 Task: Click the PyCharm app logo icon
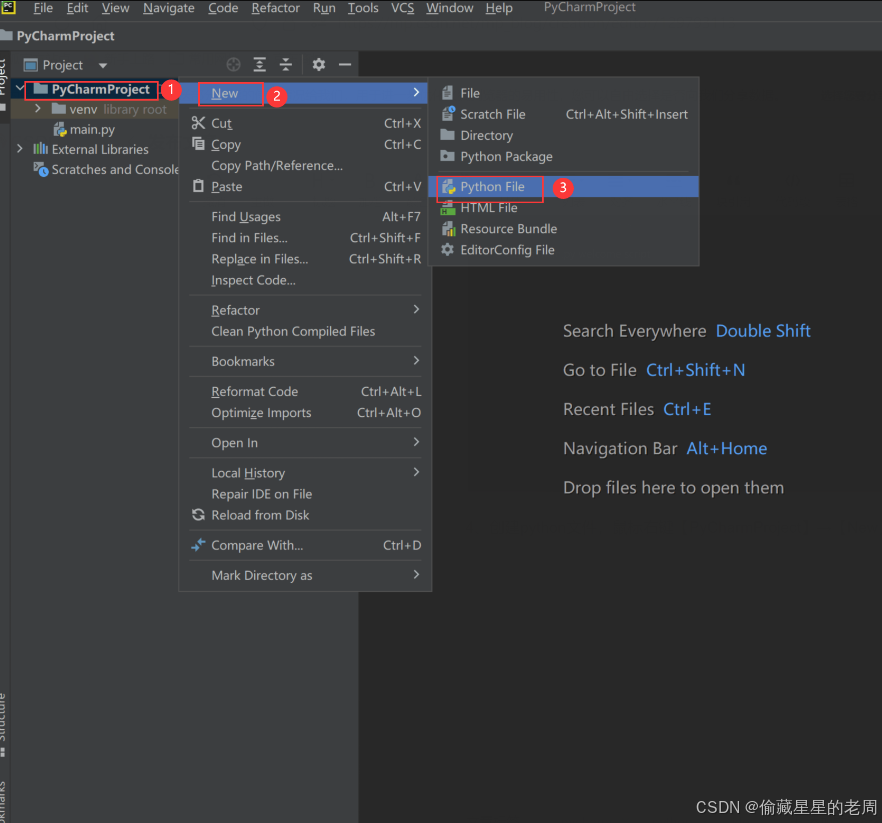8,7
